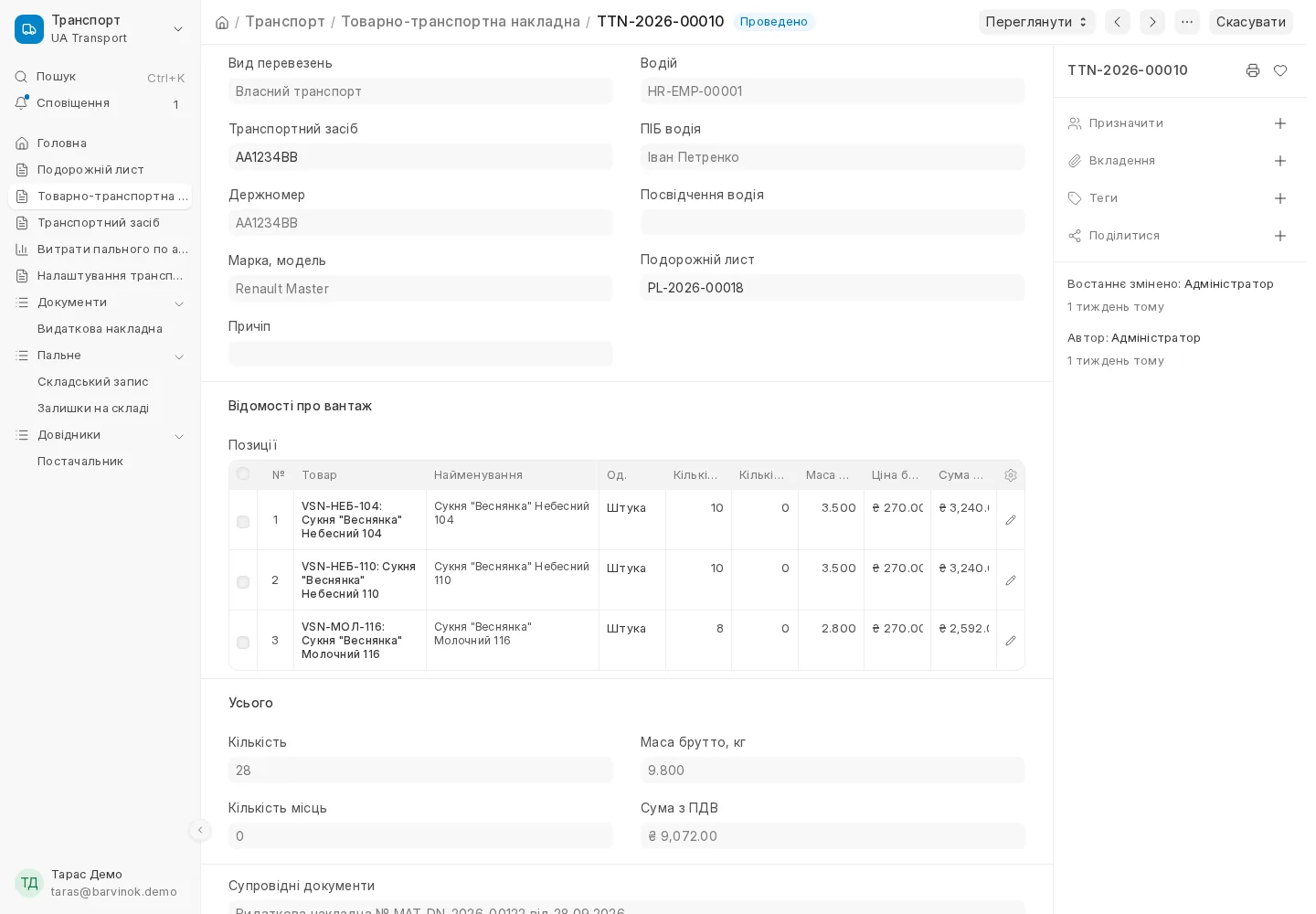Open table column settings gear
The image size is (1316, 914).
1011,475
